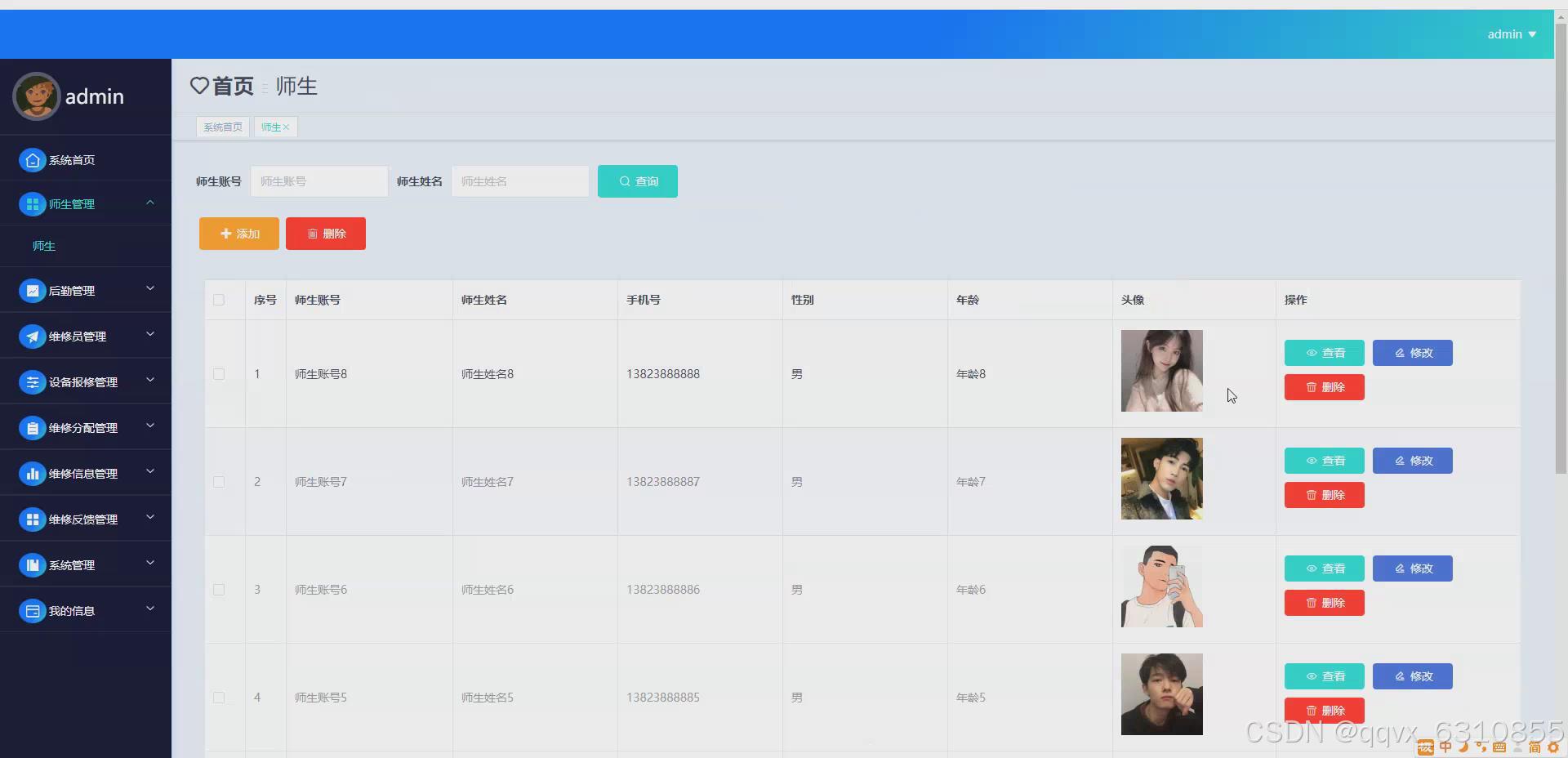Check the row for 师生账号6
1568x758 pixels.
pos(219,590)
